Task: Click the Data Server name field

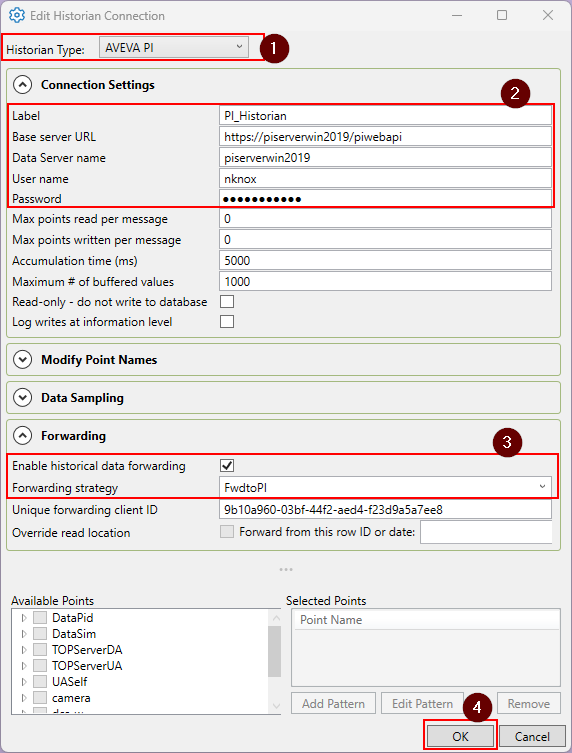Action: pos(385,158)
